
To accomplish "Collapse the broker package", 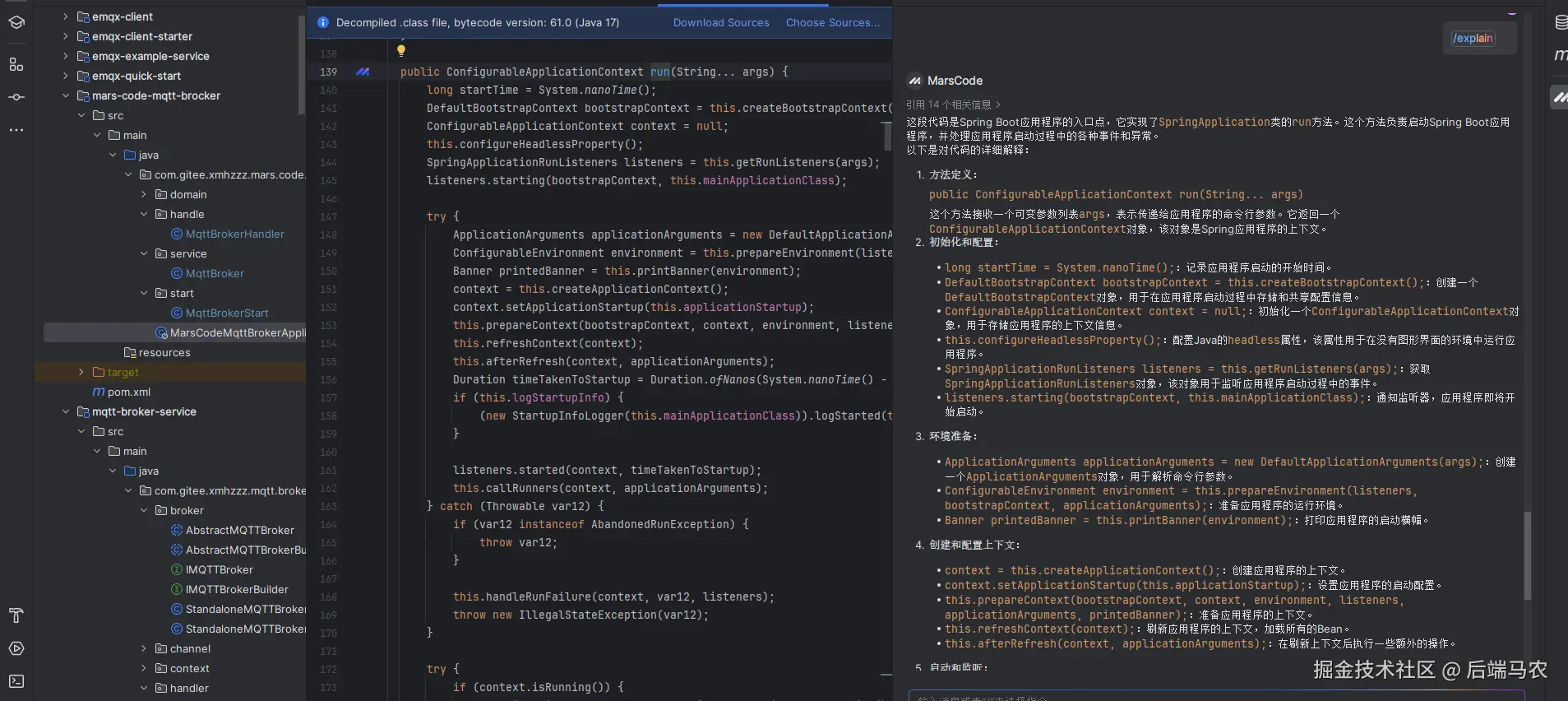I will tap(143, 510).
